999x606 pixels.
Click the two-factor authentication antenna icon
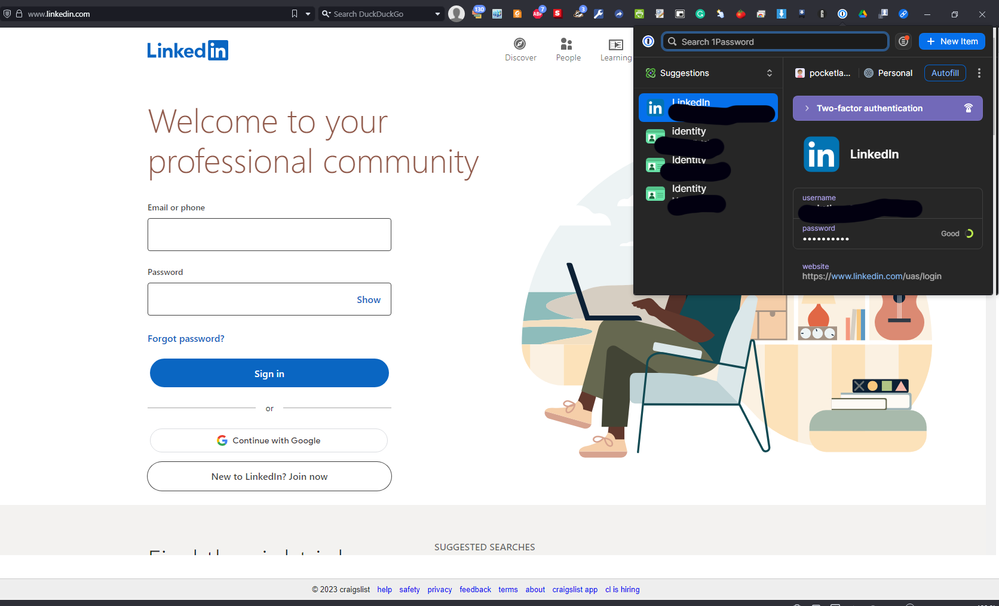pyautogui.click(x=968, y=108)
